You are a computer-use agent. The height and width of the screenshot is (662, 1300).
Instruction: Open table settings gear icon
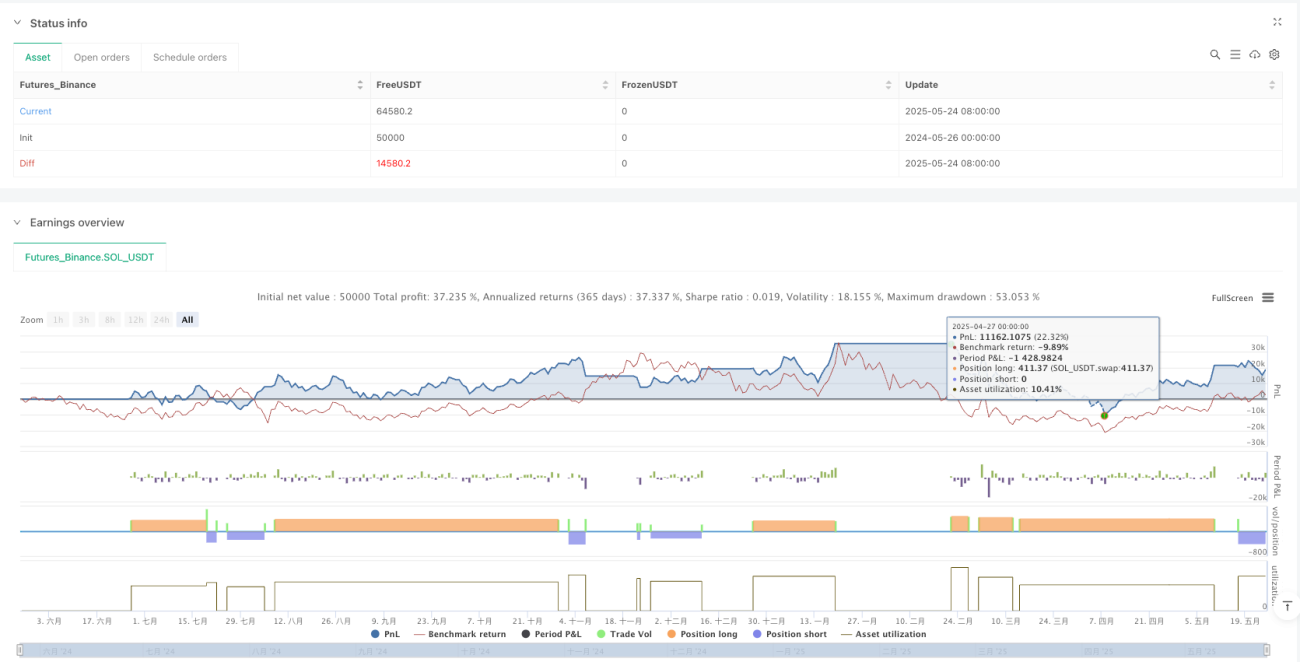(x=1274, y=55)
